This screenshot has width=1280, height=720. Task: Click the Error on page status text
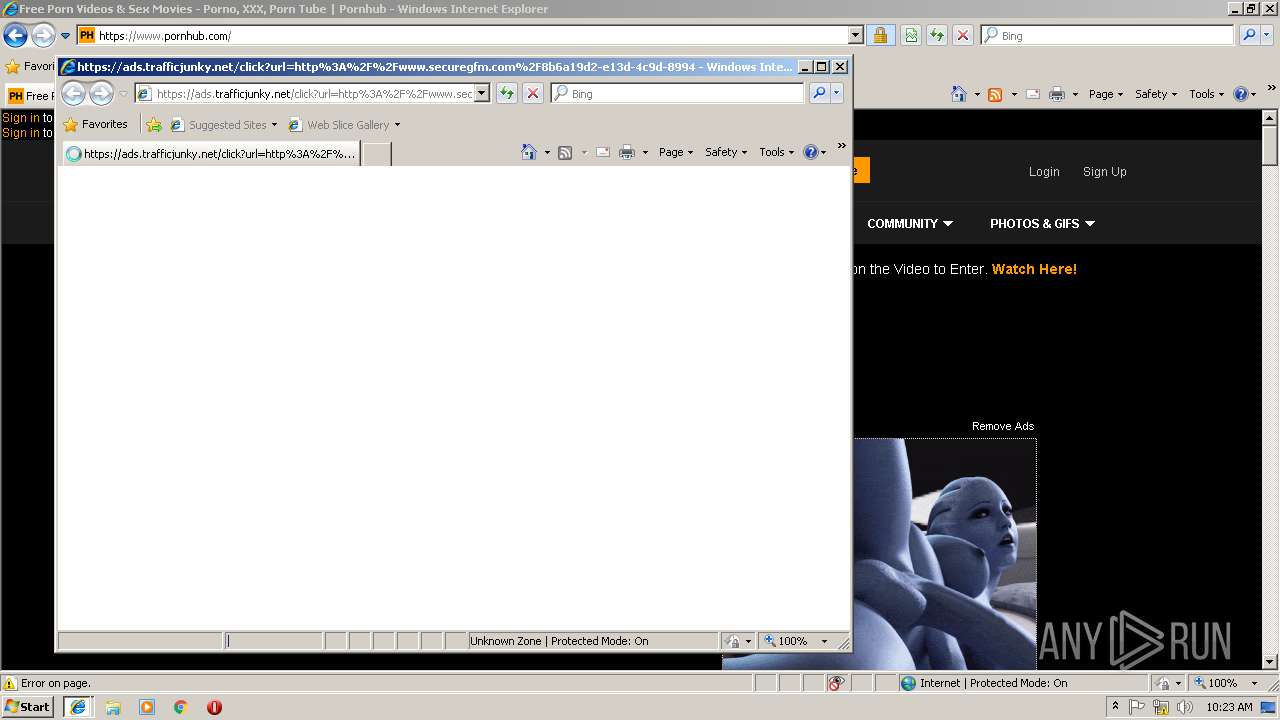pos(56,683)
